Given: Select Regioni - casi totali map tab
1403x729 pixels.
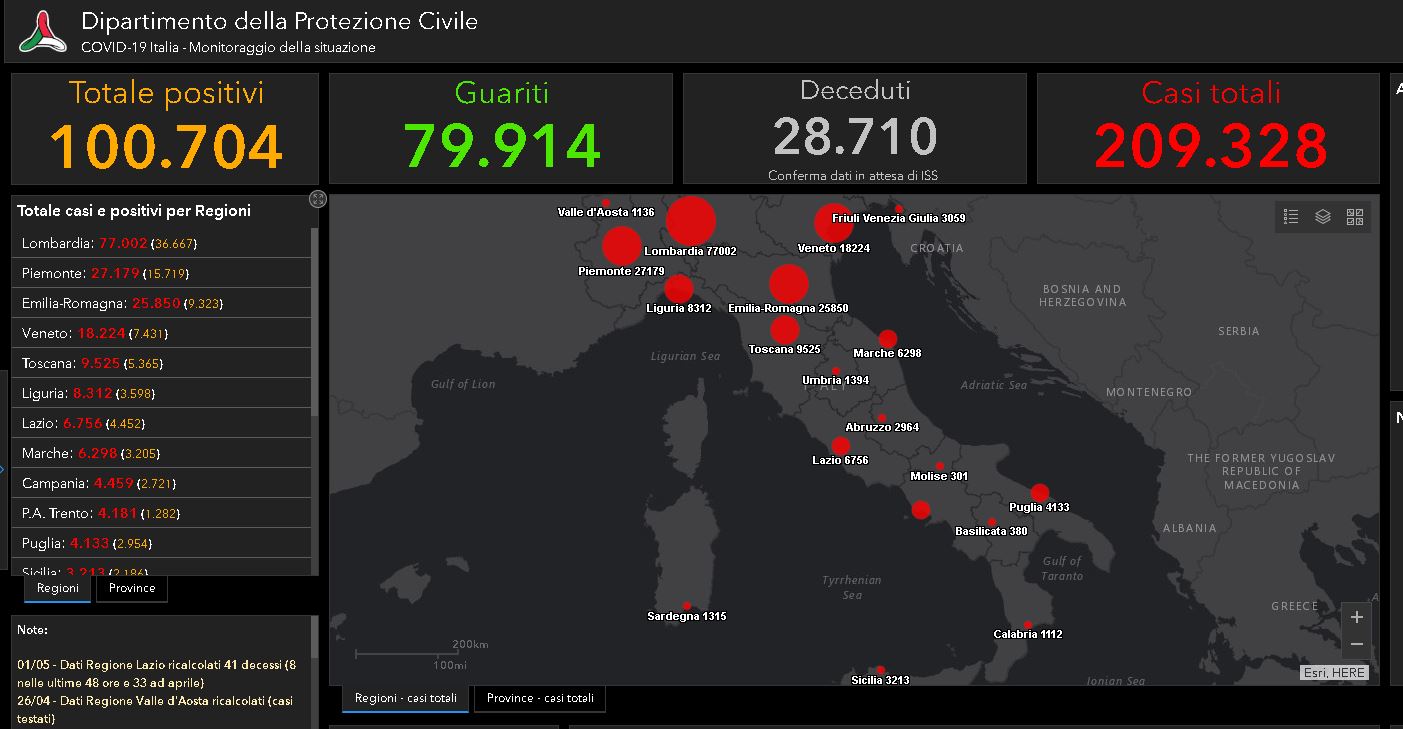Looking at the screenshot, I should (405, 698).
